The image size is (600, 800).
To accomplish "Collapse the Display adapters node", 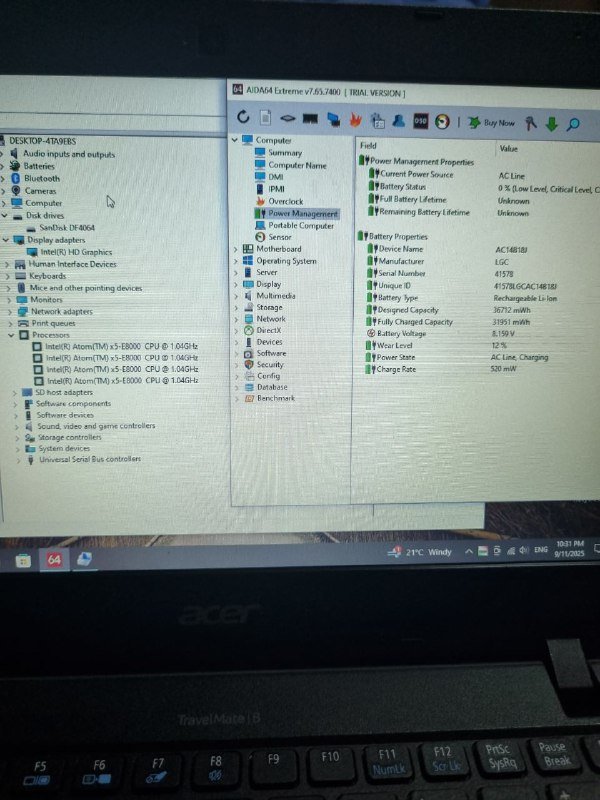I will [5, 239].
